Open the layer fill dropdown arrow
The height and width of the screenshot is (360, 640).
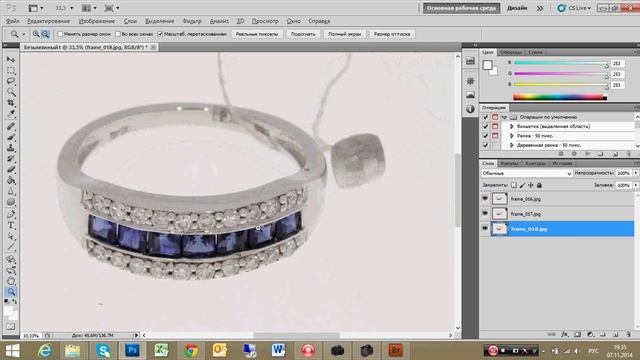click(x=636, y=185)
